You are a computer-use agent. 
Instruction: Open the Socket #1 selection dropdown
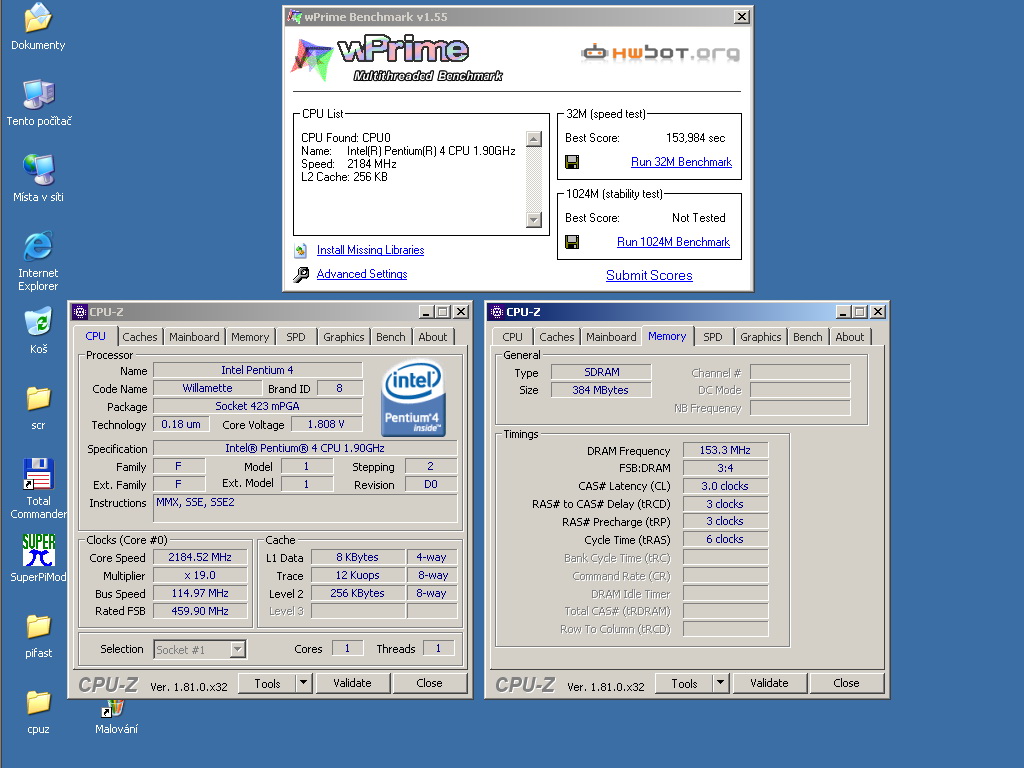(x=238, y=649)
